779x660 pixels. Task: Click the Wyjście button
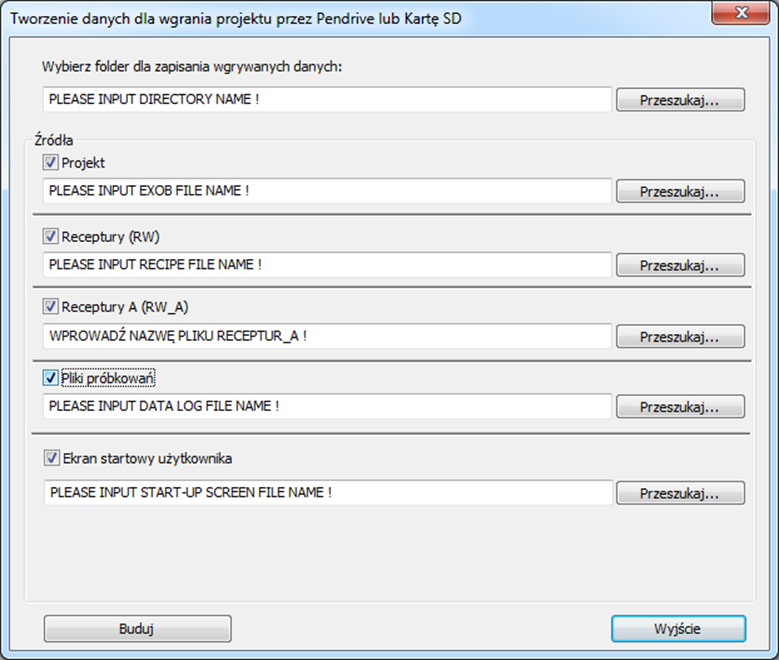pyautogui.click(x=678, y=629)
